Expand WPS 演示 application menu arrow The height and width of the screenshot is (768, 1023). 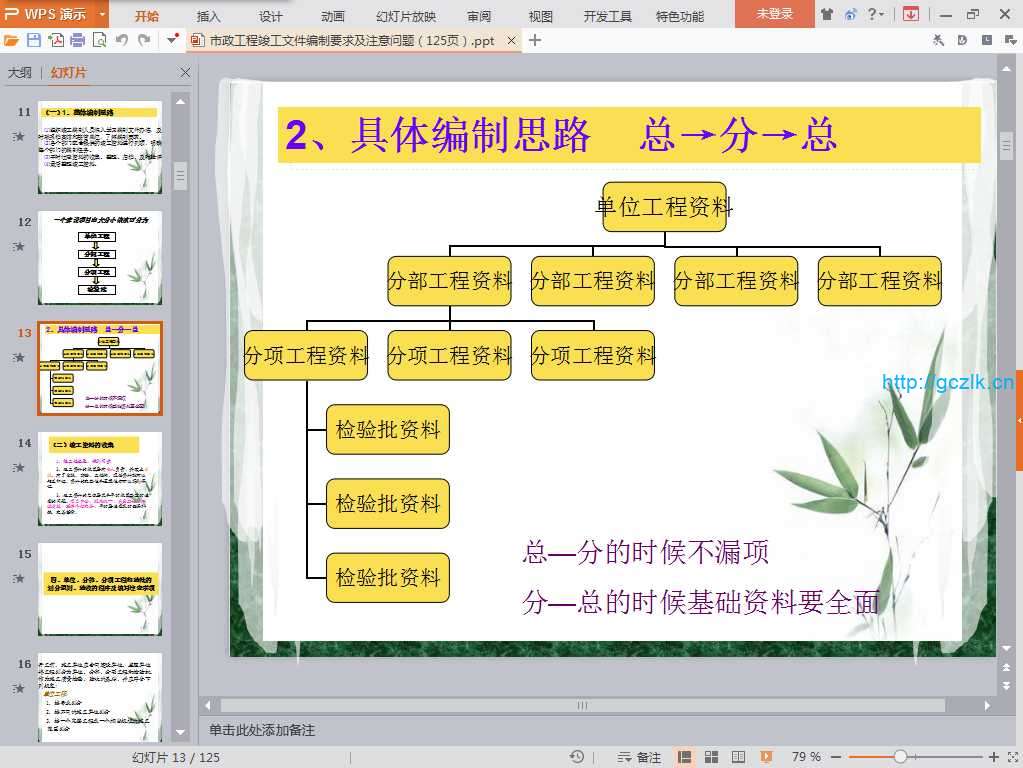(102, 14)
